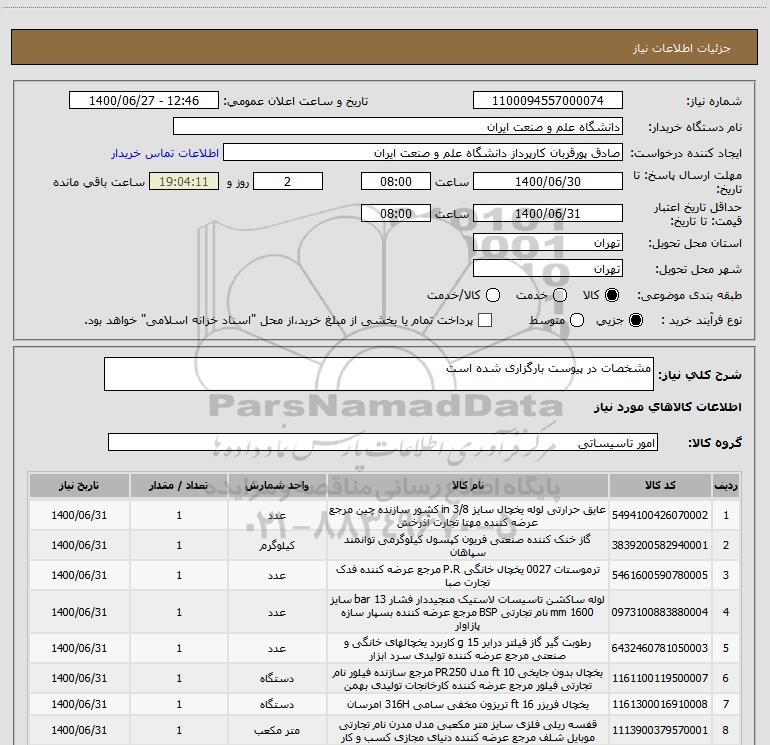Toggle the Islamic treasury payment checkbox
This screenshot has height=745, width=770.
pos(485,320)
